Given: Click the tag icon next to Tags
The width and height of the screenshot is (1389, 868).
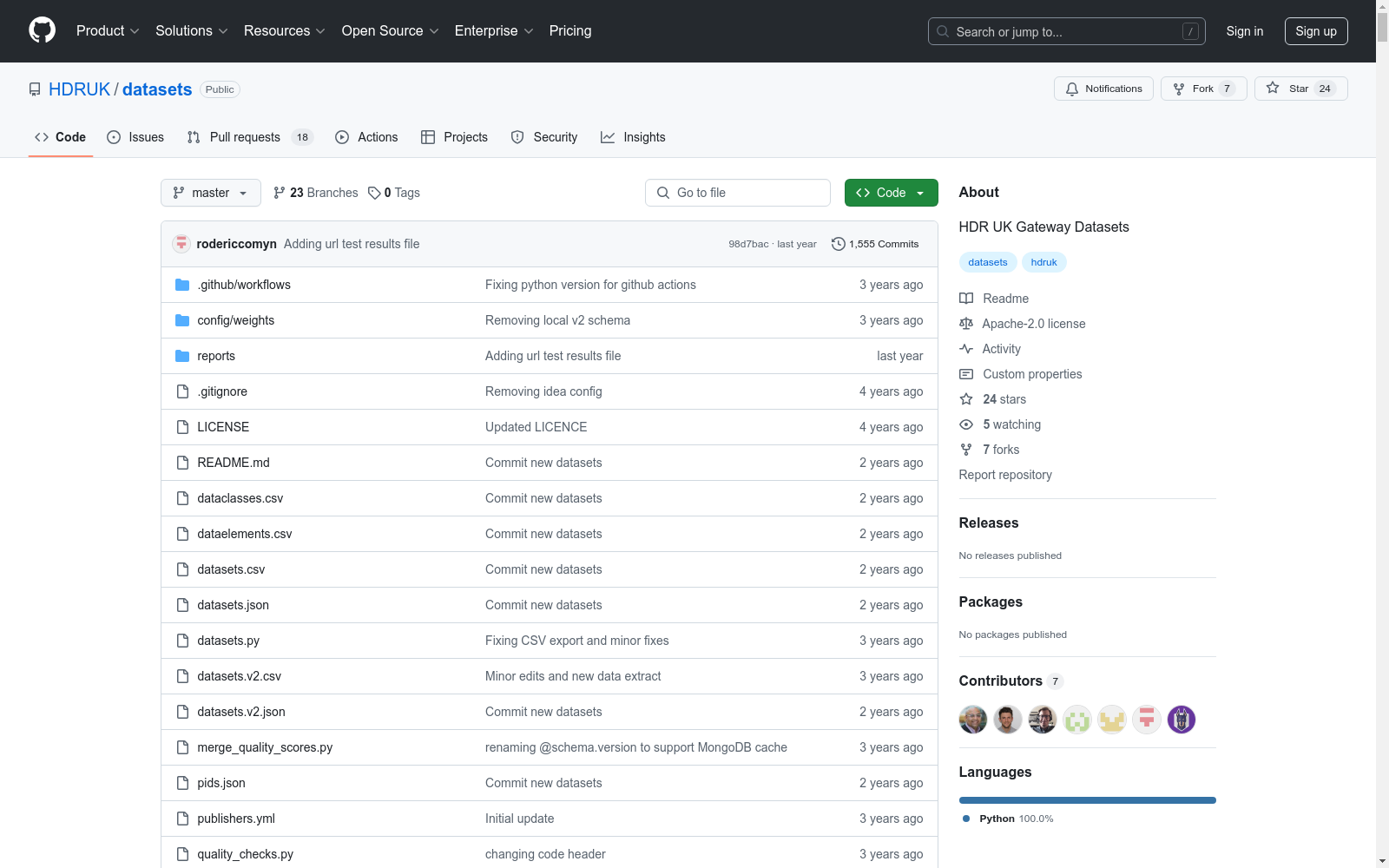Looking at the screenshot, I should click(x=374, y=193).
